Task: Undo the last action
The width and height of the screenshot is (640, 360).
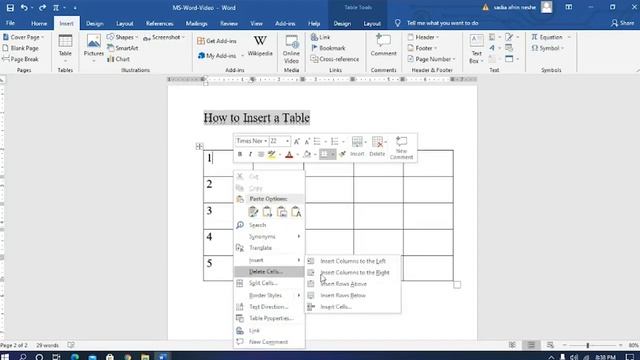Action: click(x=24, y=8)
